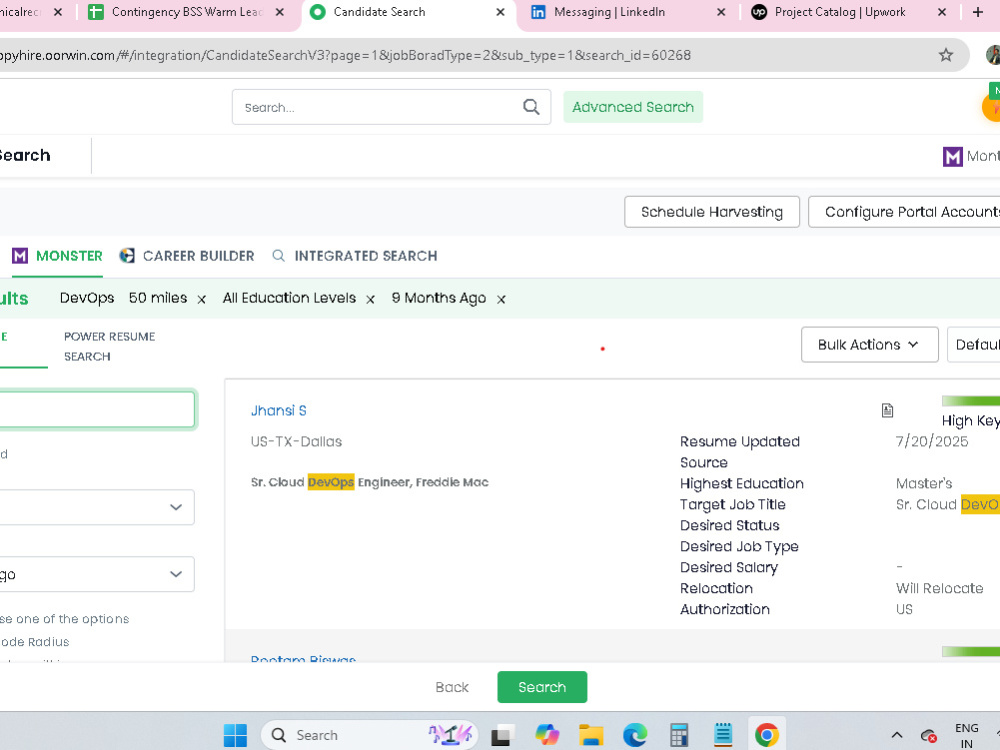The width and height of the screenshot is (1000, 750).
Task: Click the Career Builder logo icon
Action: pyautogui.click(x=127, y=256)
